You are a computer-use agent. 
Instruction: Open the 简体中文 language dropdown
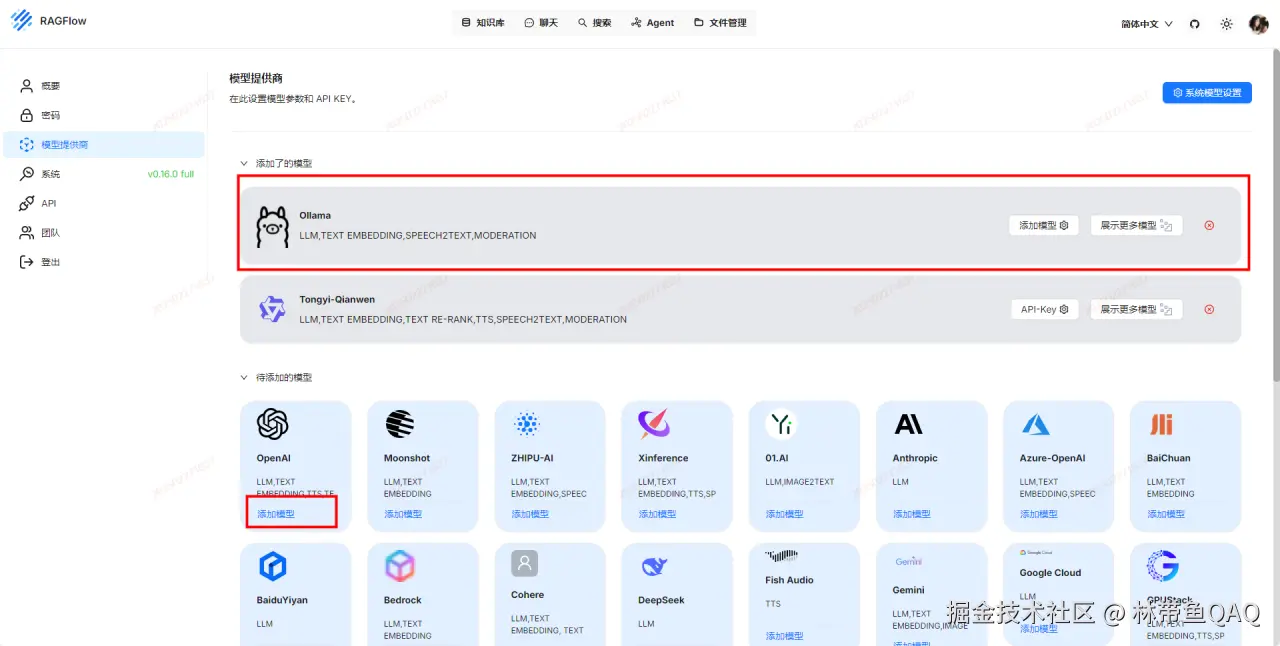1147,23
